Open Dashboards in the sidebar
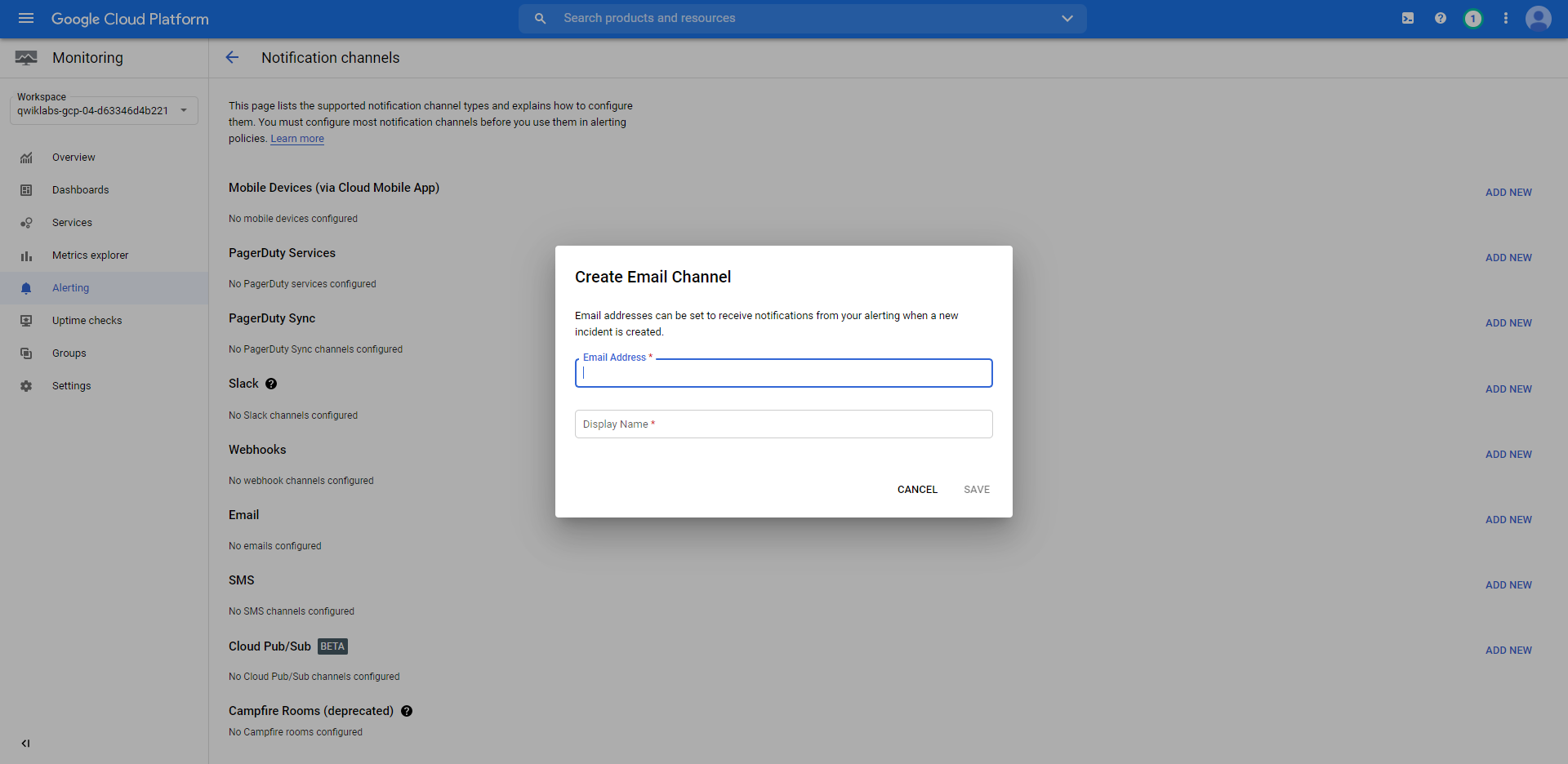The width and height of the screenshot is (1568, 764). tap(104, 190)
